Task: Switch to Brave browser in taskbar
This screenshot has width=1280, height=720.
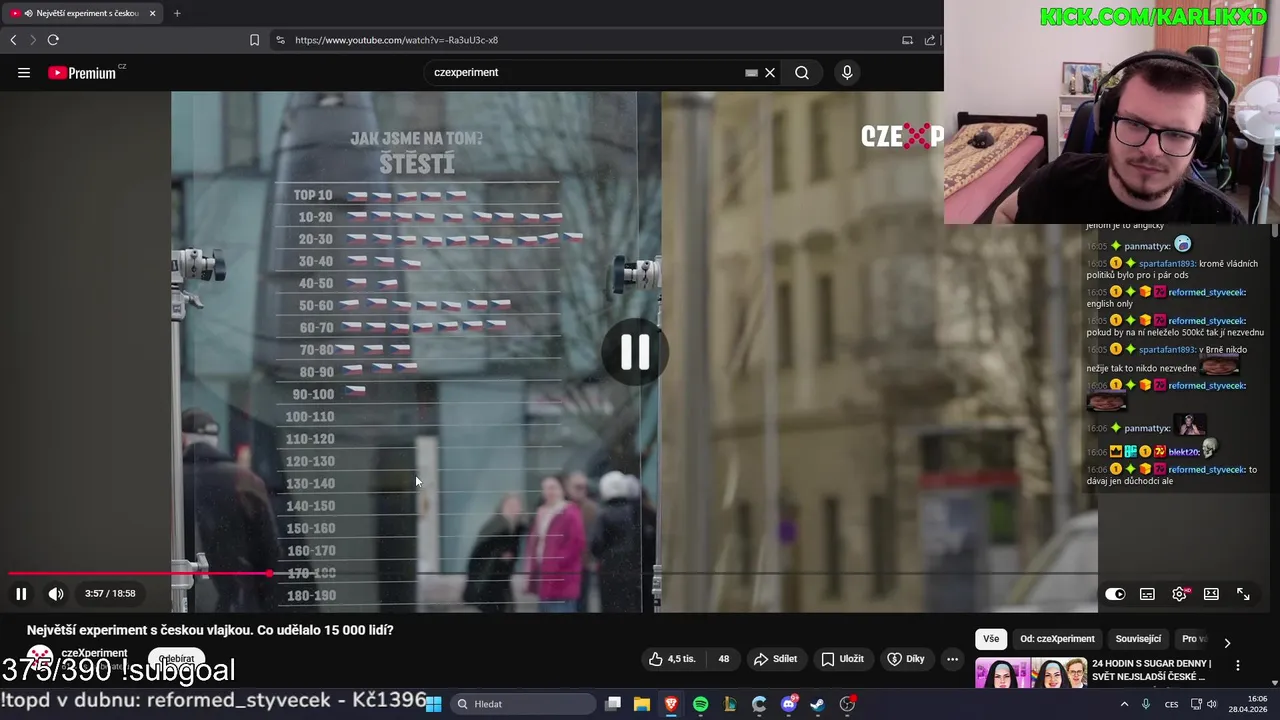Action: (x=671, y=704)
